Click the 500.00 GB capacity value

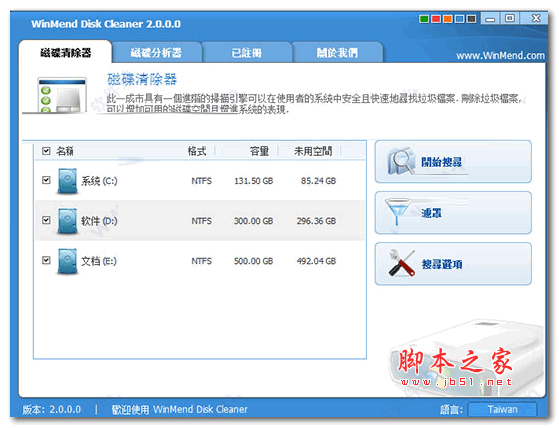253,261
